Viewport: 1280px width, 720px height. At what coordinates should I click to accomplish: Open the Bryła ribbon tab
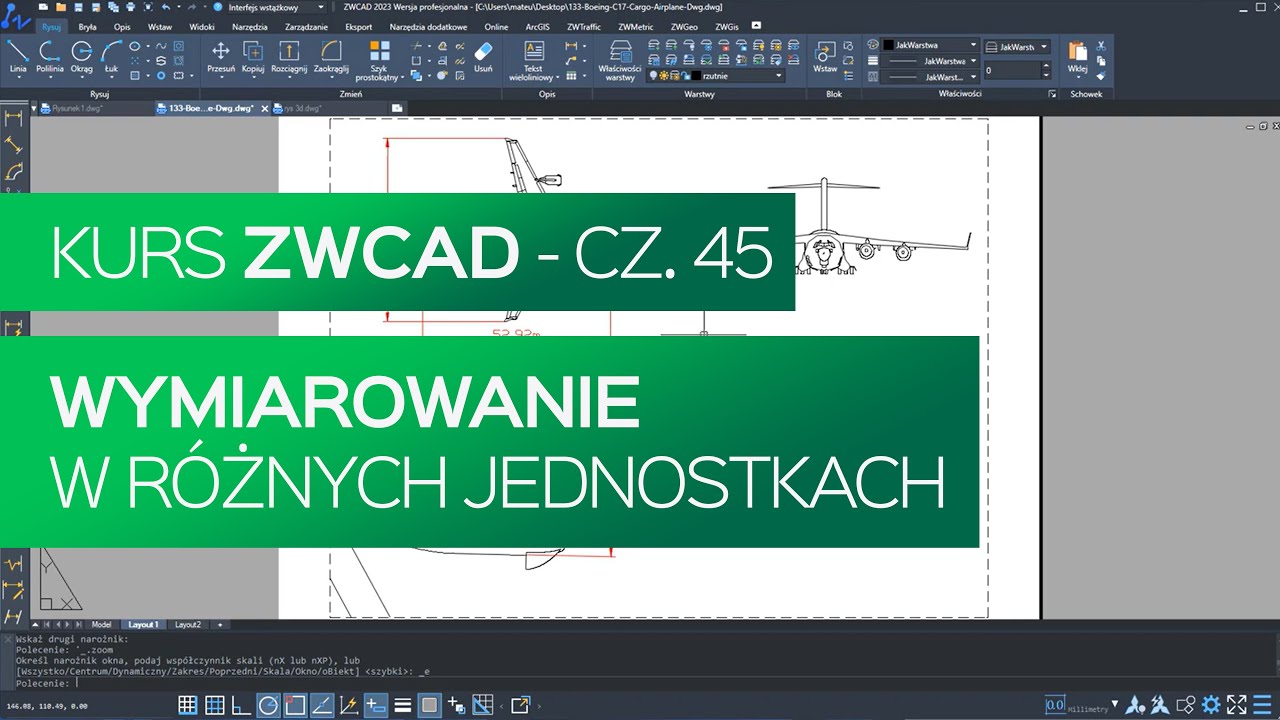tap(87, 27)
